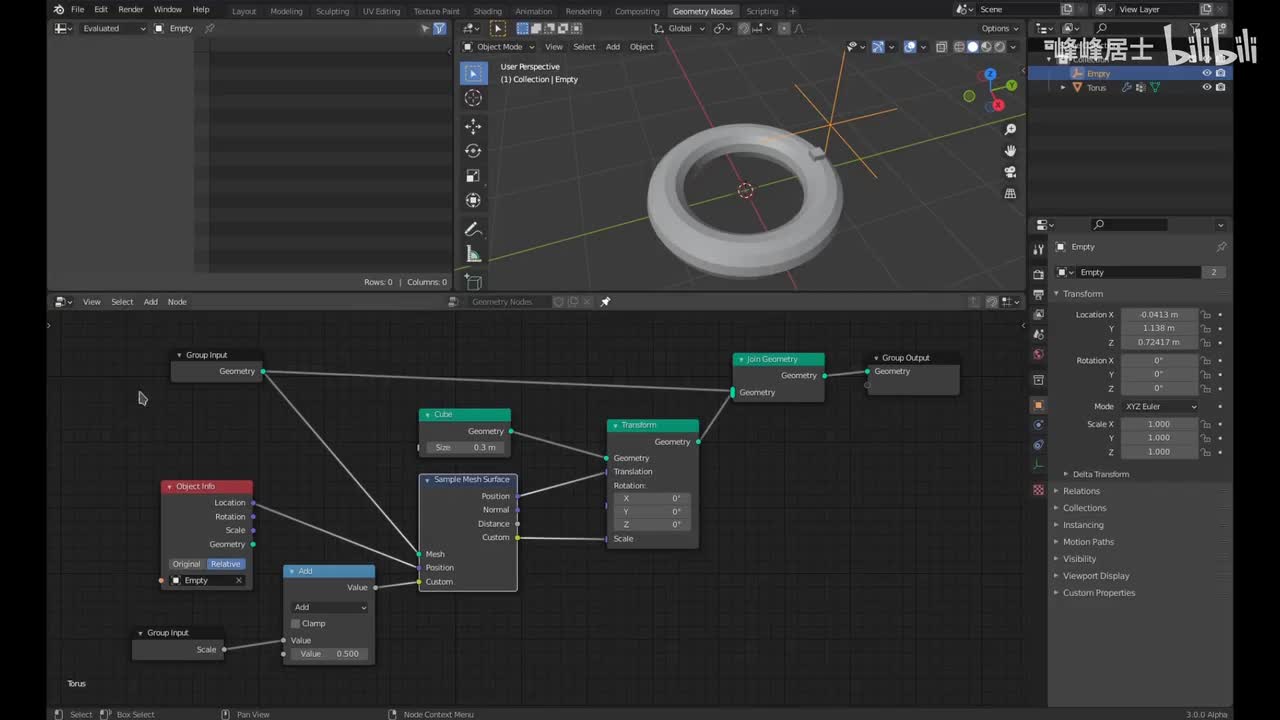Screen dimensions: 1280x720
Task: Open the Add operation dropdown in math node
Action: pyautogui.click(x=330, y=607)
